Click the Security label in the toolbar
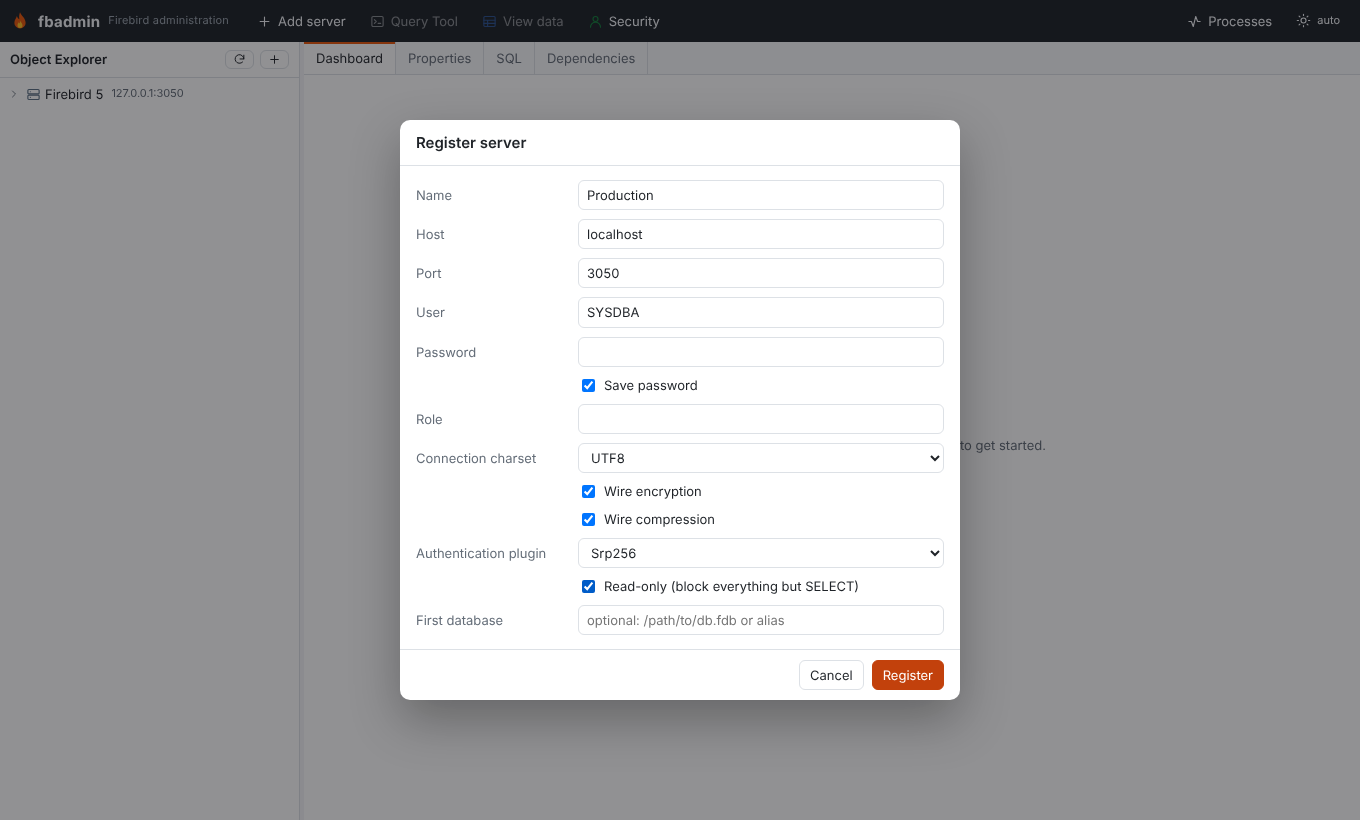Screen dimensions: 1360x820 point(634,21)
